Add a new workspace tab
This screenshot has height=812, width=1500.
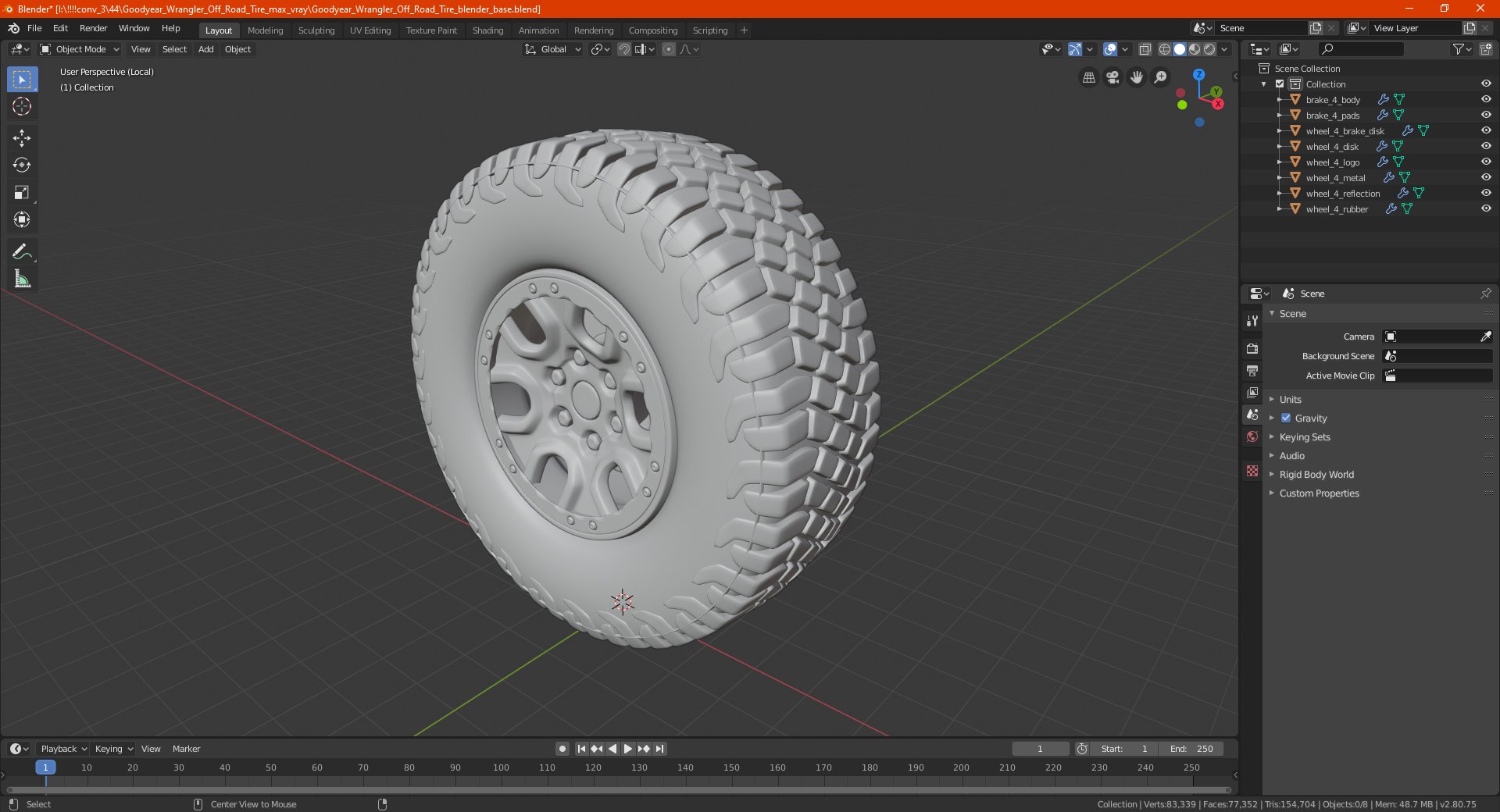pyautogui.click(x=744, y=30)
